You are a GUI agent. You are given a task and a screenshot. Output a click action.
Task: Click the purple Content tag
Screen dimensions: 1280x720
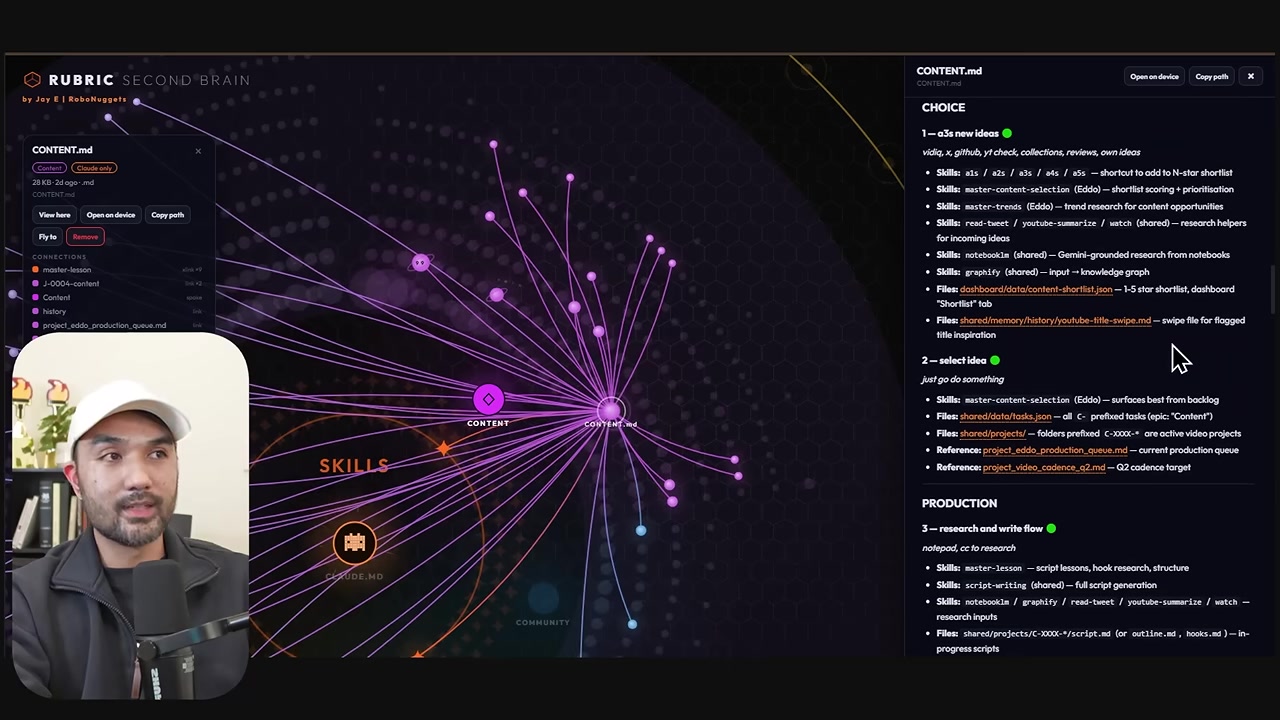tap(49, 168)
